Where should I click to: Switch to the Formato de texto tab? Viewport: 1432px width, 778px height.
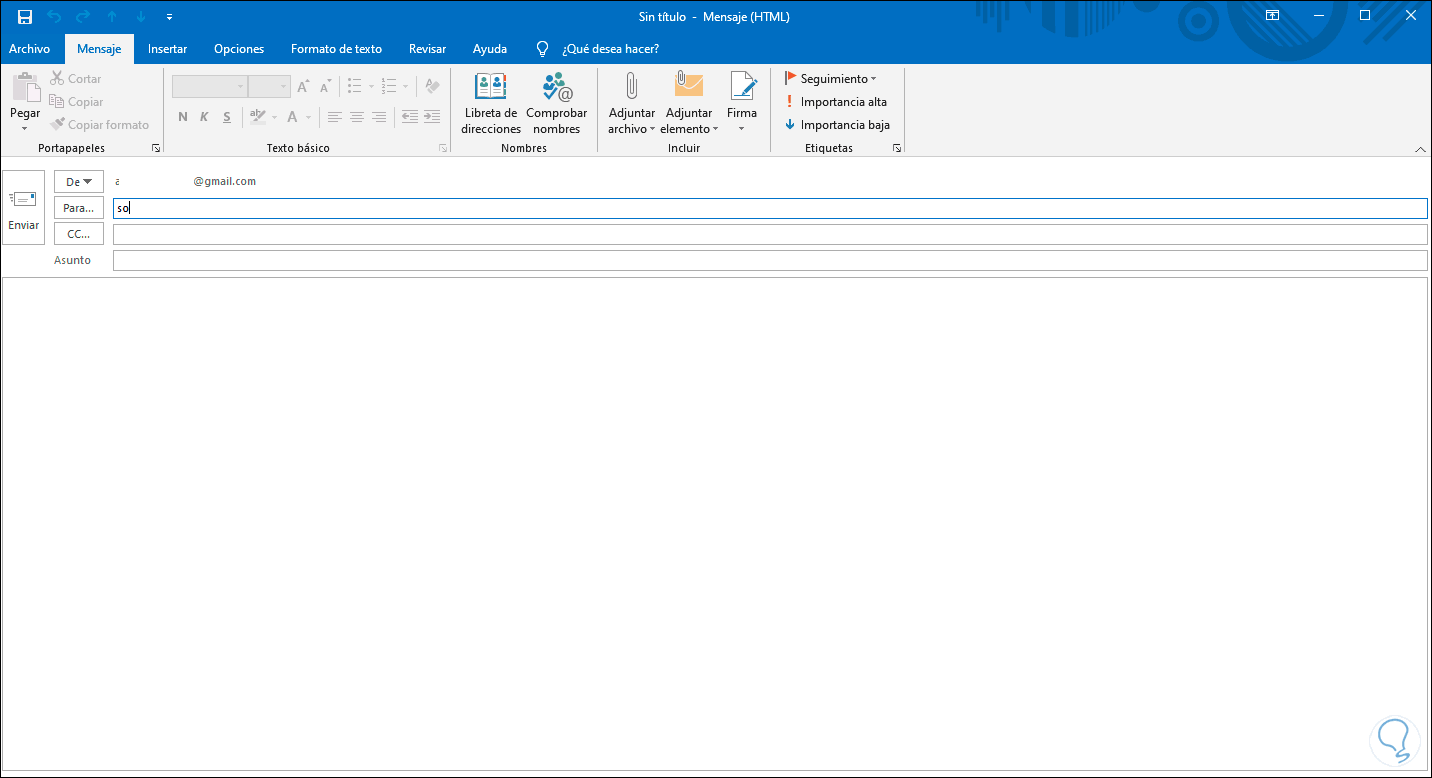[x=336, y=49]
